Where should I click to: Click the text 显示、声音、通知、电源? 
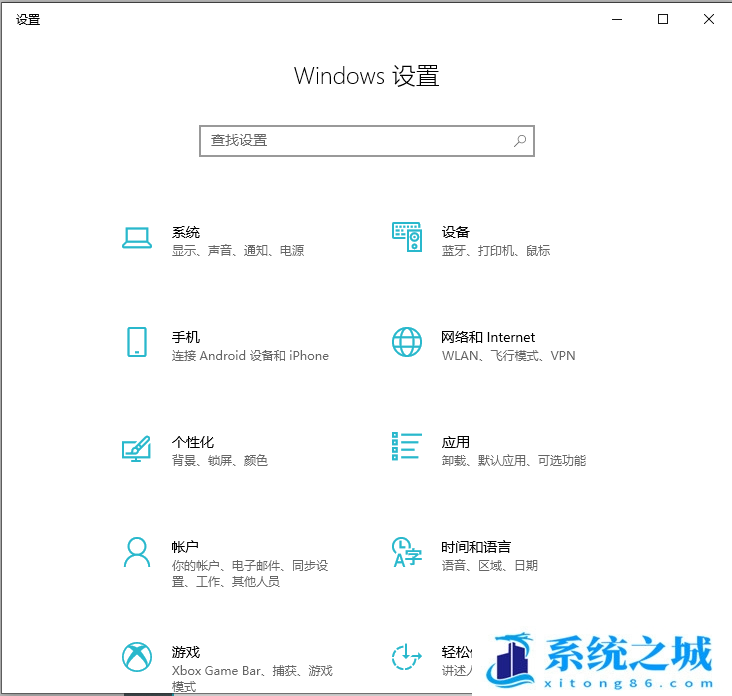238,251
